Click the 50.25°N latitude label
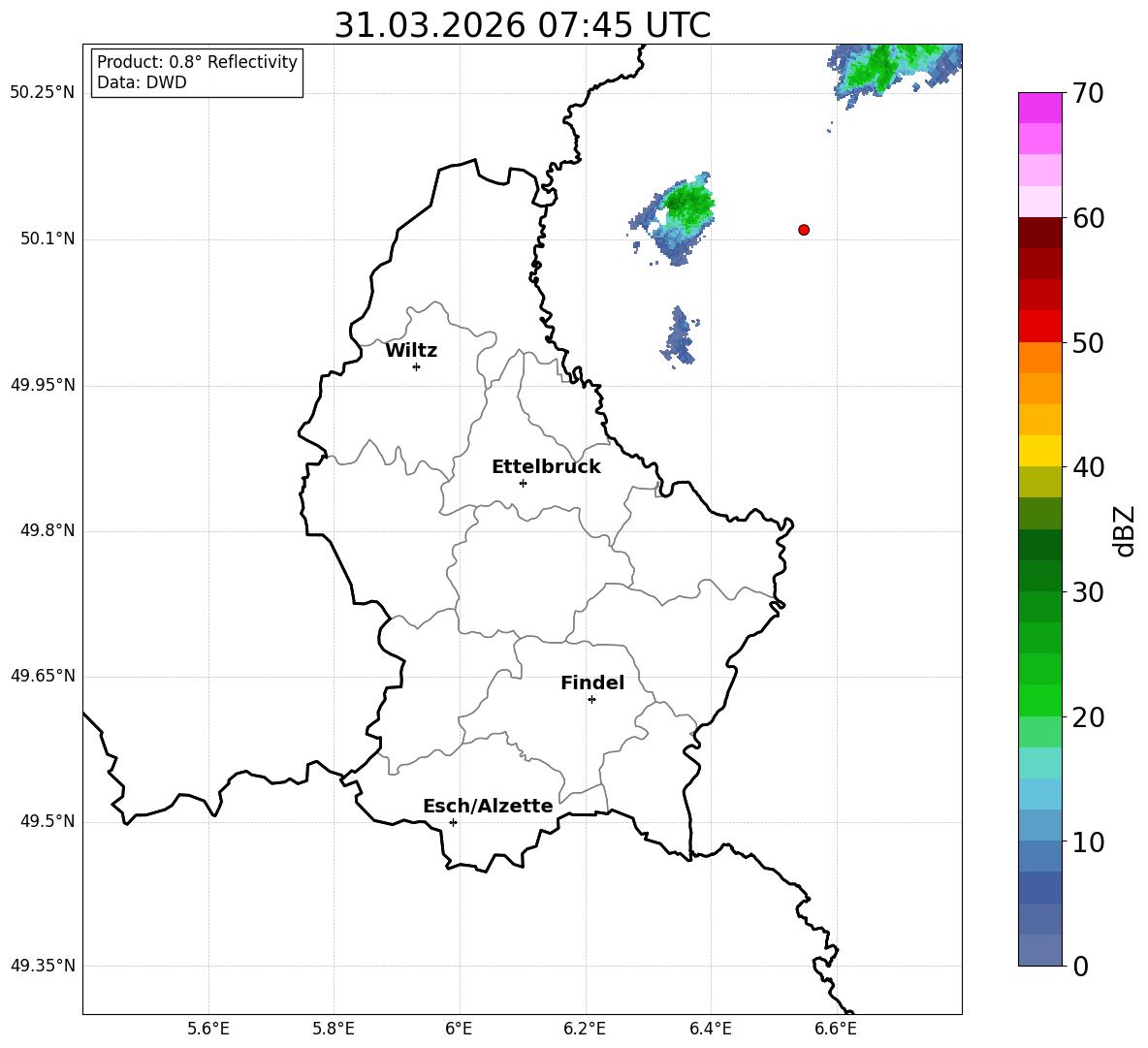This screenshot has width=1148, height=1048. tap(43, 93)
